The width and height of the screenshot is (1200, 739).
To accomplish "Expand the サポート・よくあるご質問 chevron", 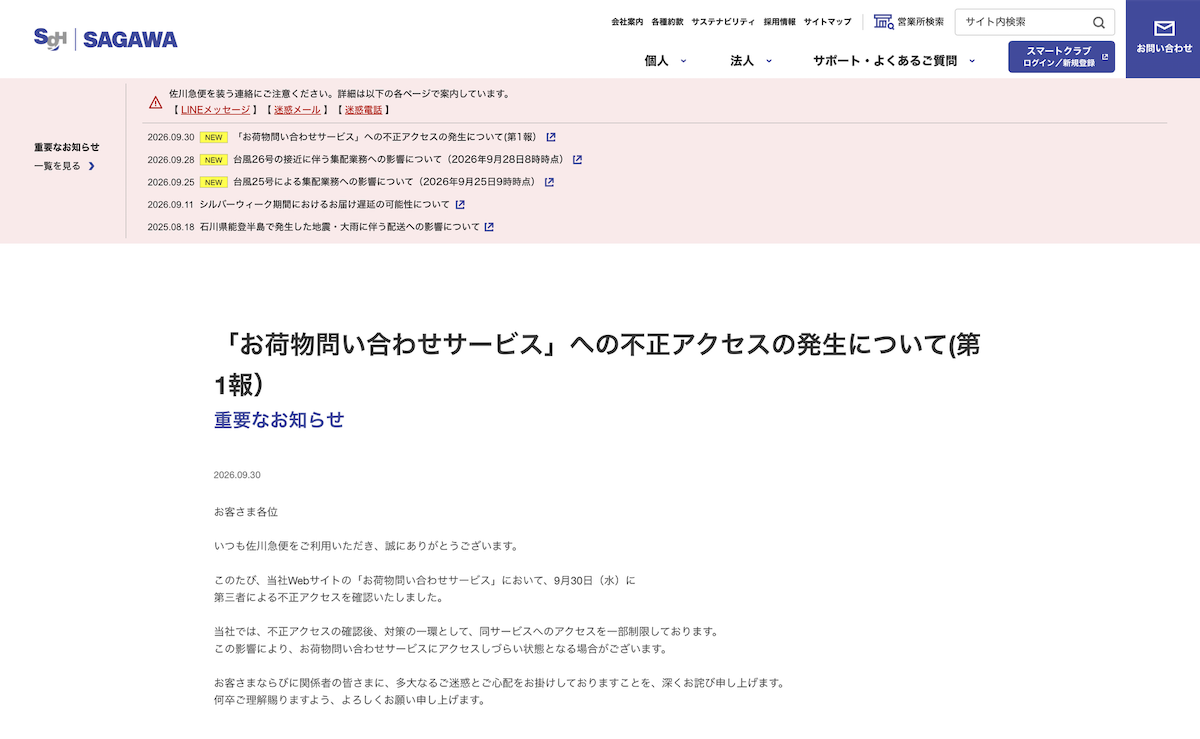I will pyautogui.click(x=974, y=61).
